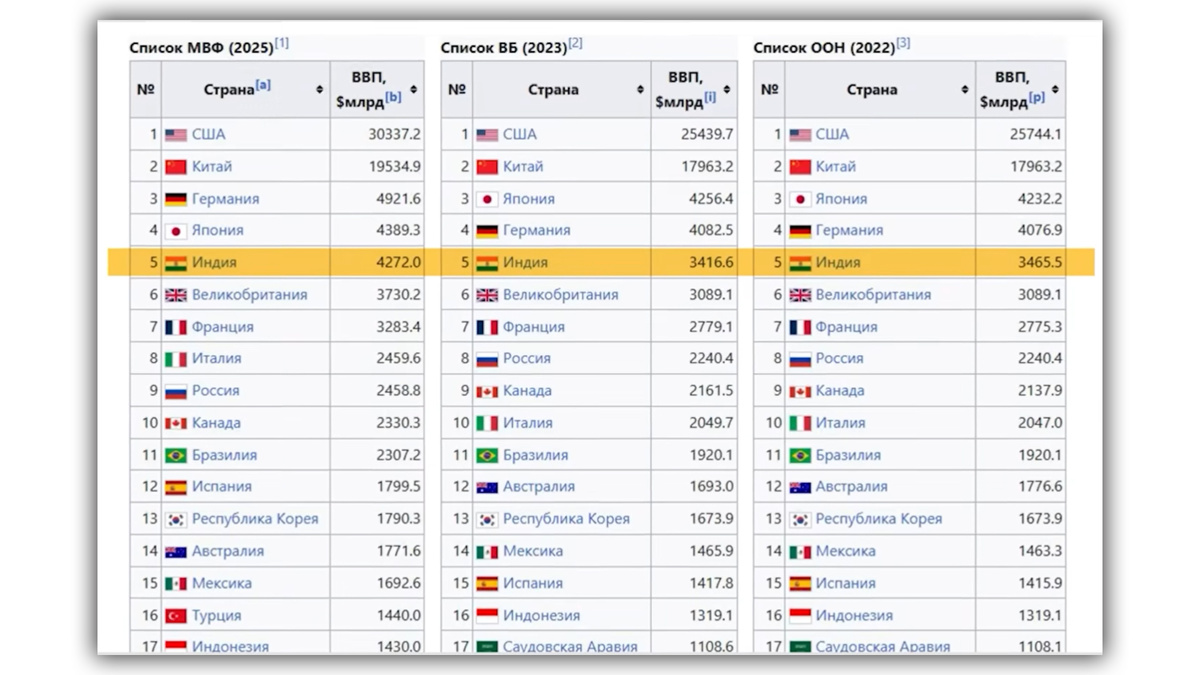Open Япония link in World Bank list

(529, 198)
